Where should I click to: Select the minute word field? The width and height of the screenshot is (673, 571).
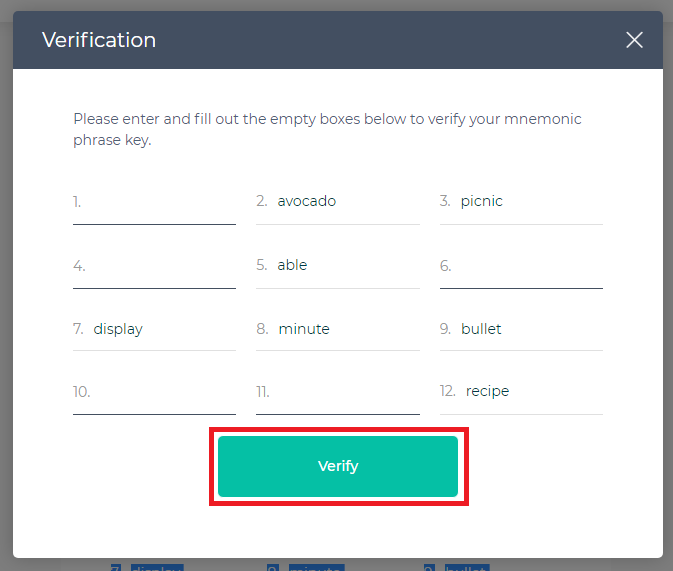click(340, 329)
